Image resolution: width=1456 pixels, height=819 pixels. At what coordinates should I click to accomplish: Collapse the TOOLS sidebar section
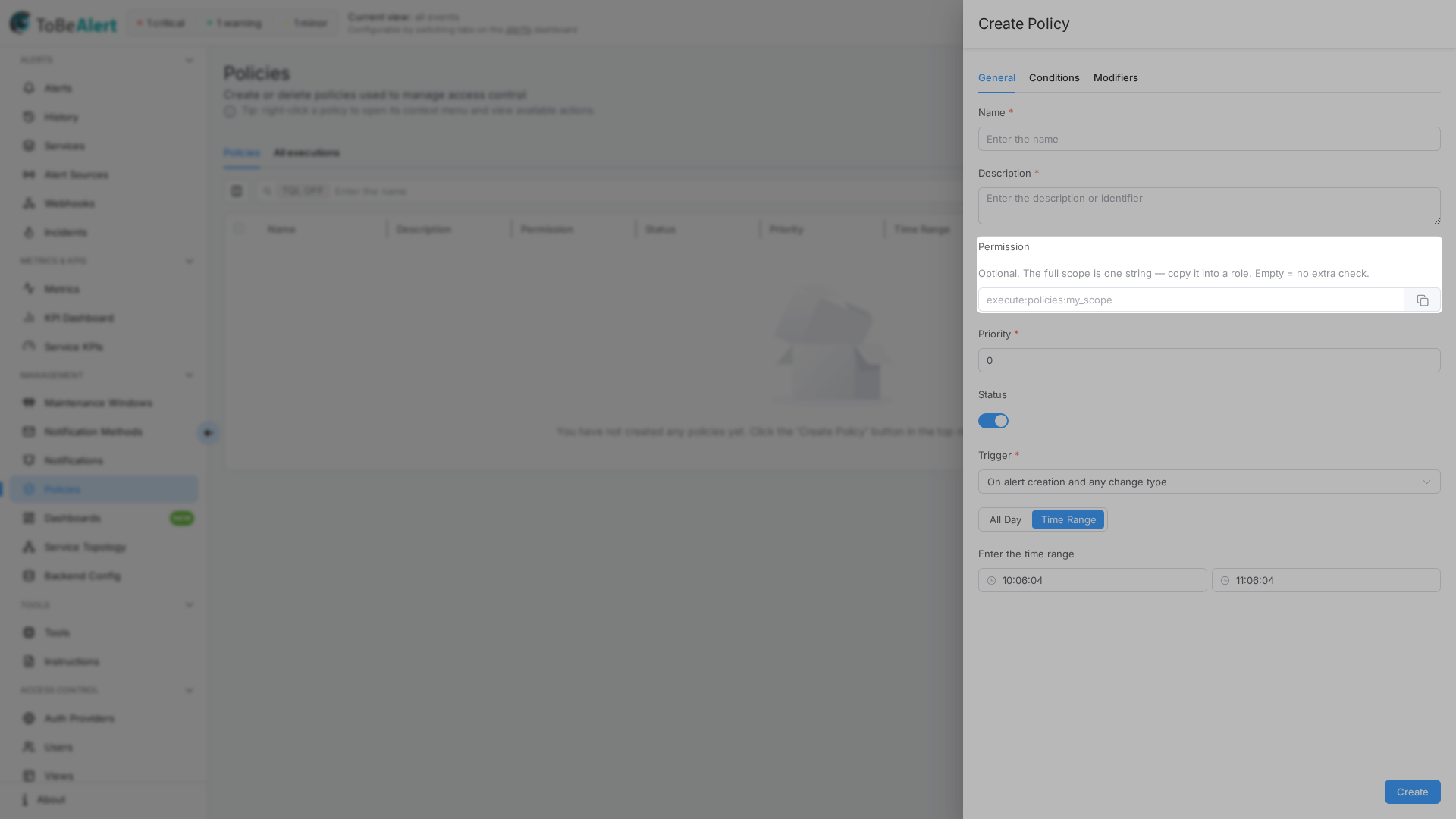tap(190, 605)
